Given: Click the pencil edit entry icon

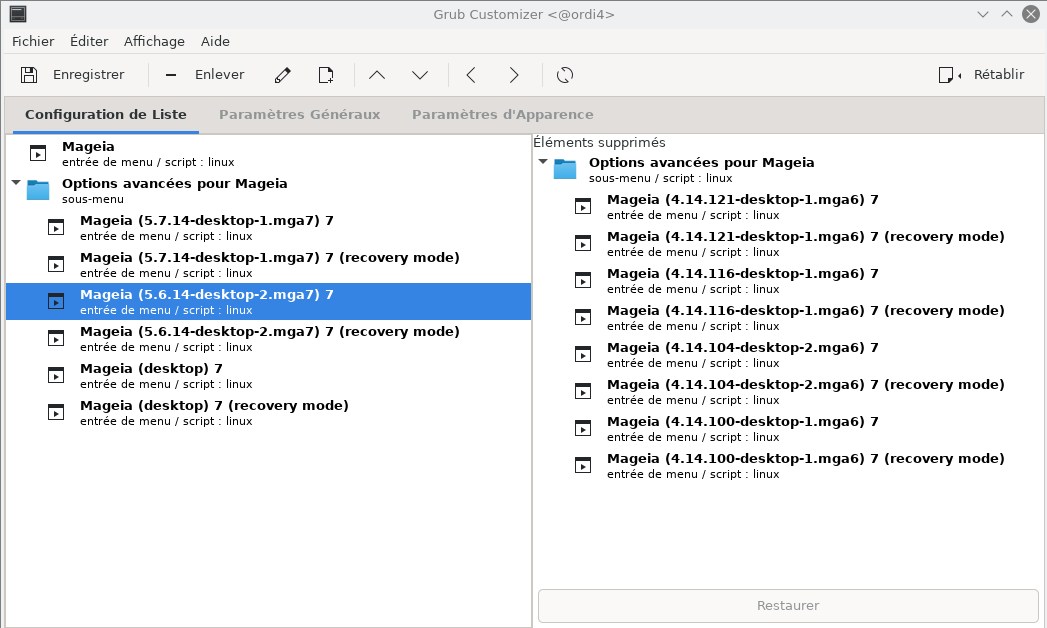Looking at the screenshot, I should coord(282,75).
